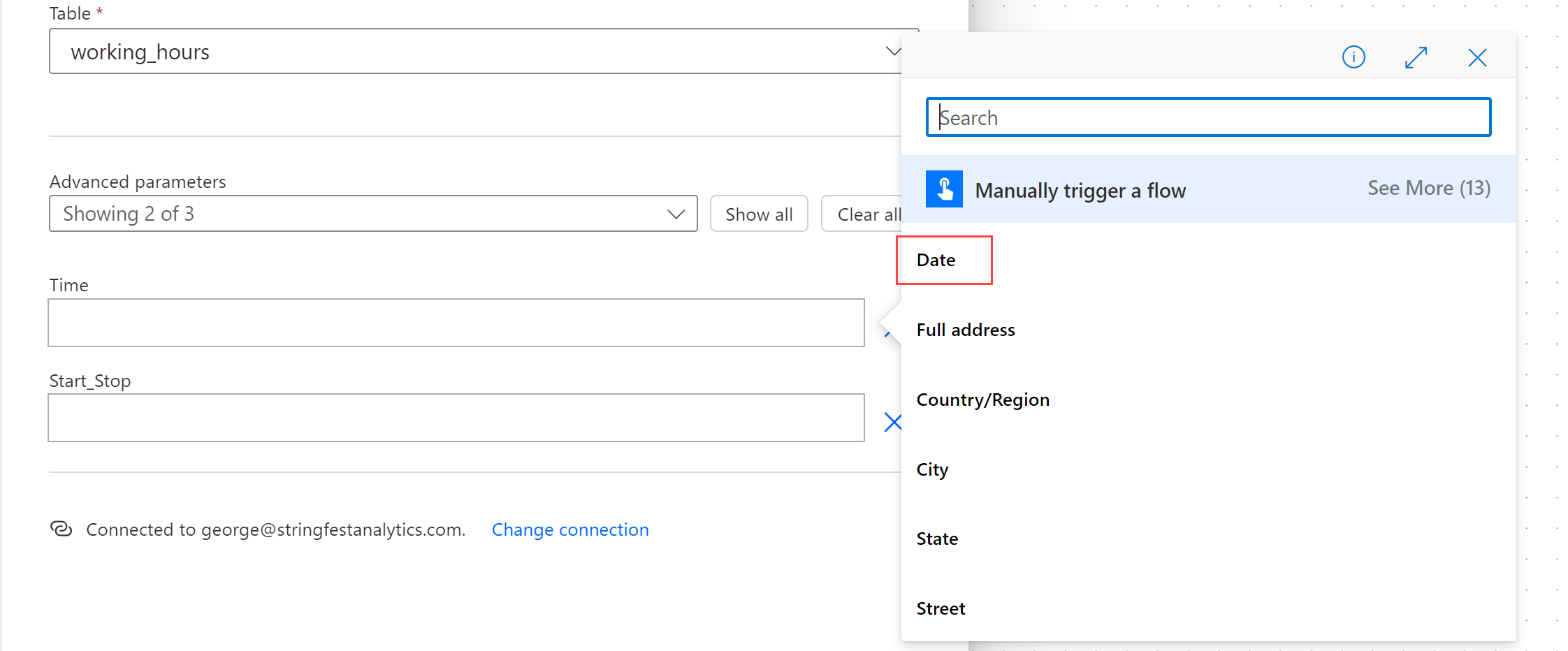This screenshot has width=1568, height=651.
Task: Click the connection link icon
Action: pos(61,529)
